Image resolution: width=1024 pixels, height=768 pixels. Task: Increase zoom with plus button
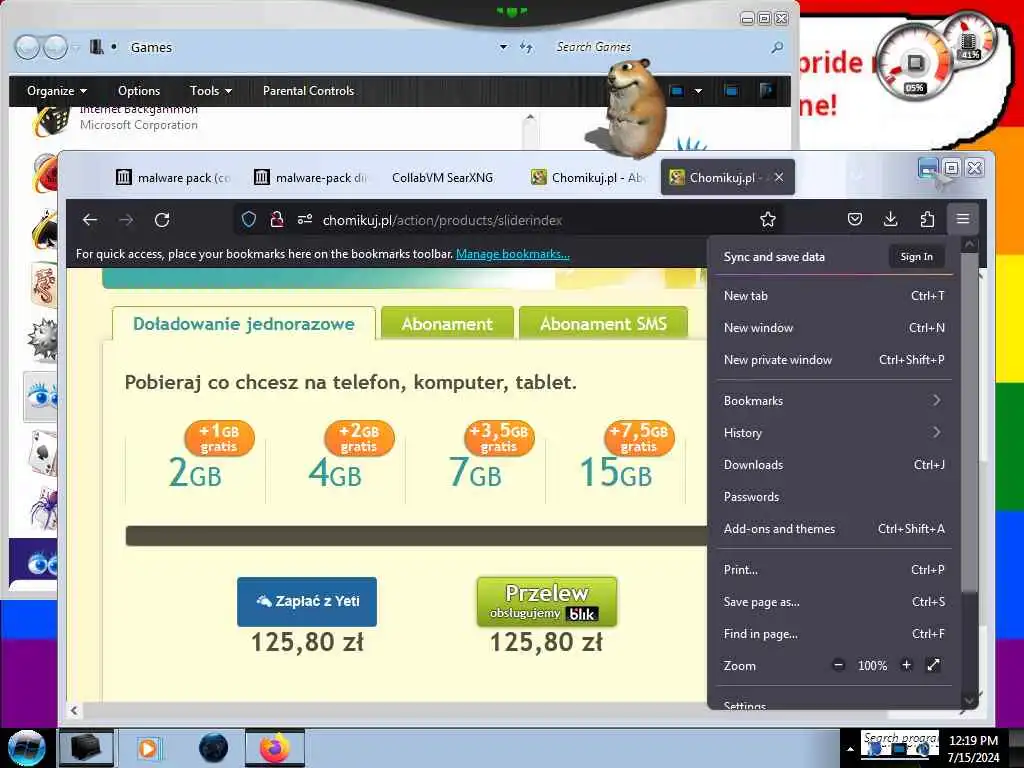click(906, 665)
